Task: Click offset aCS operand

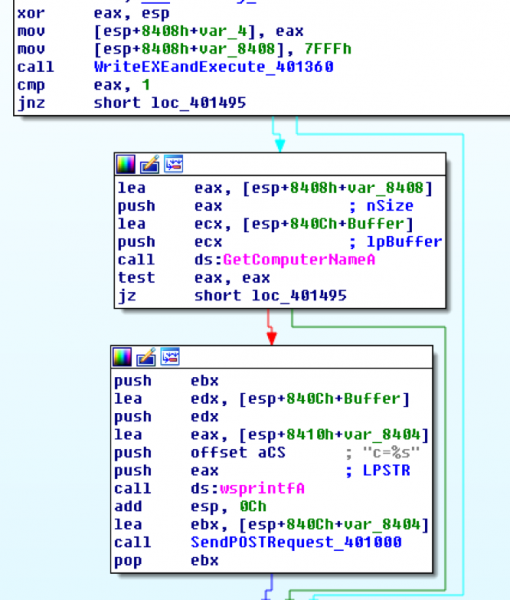Action: (238, 453)
